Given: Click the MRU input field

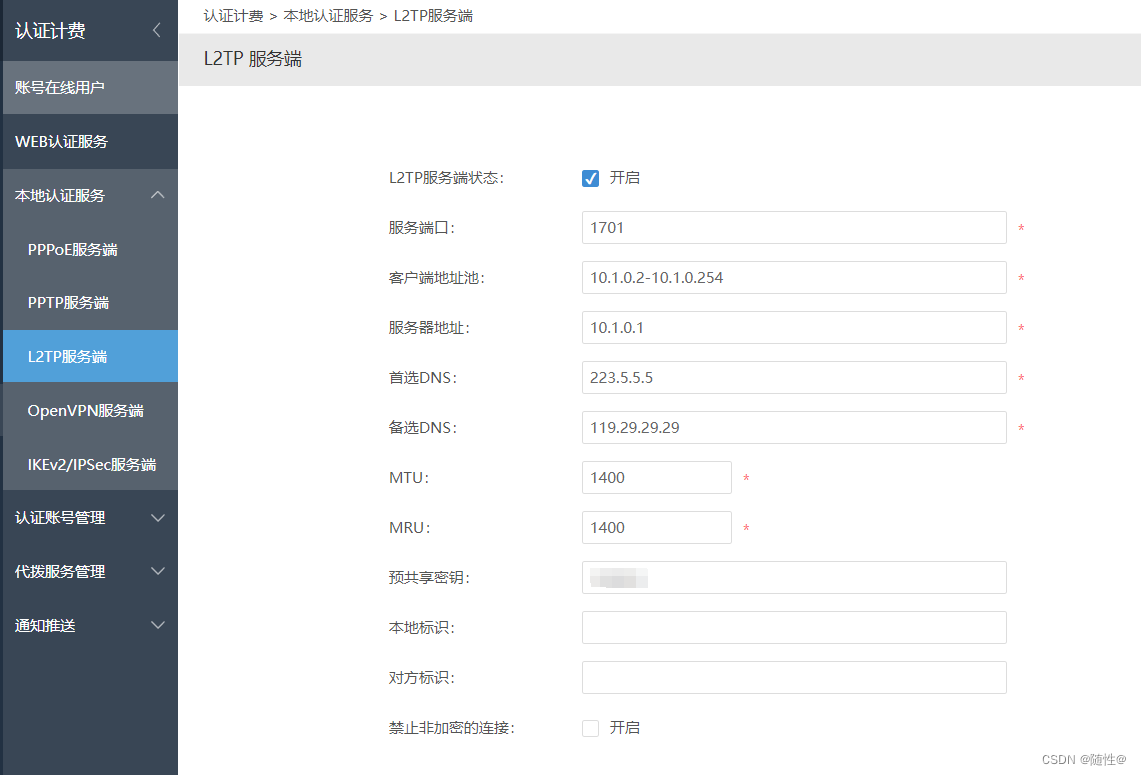Looking at the screenshot, I should (x=656, y=528).
